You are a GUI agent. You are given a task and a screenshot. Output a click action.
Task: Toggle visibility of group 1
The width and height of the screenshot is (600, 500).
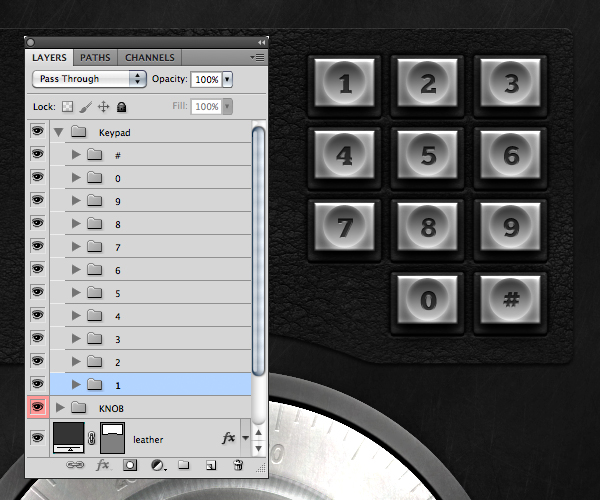click(x=38, y=384)
